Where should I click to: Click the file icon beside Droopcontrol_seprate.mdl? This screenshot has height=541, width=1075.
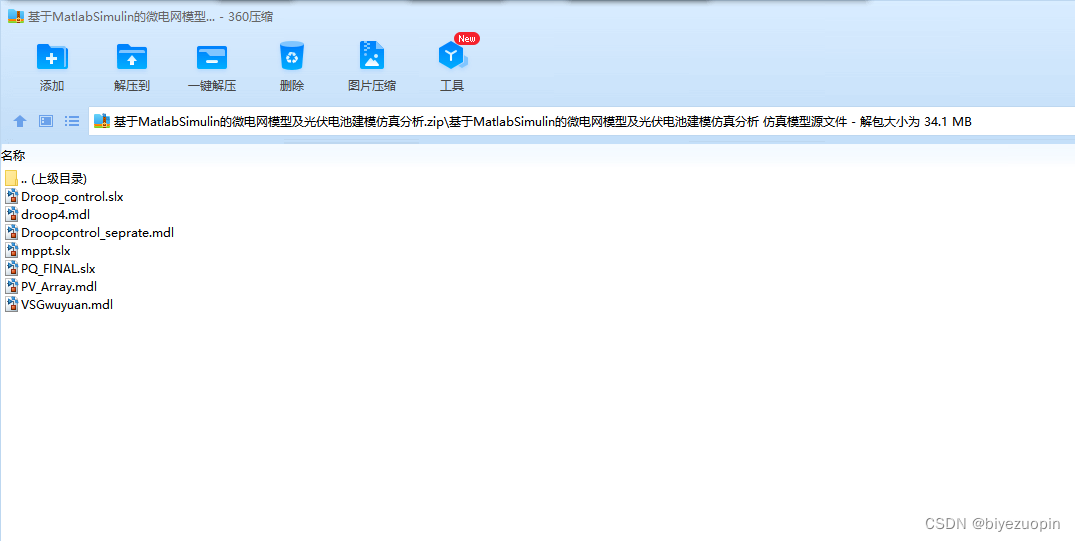11,233
